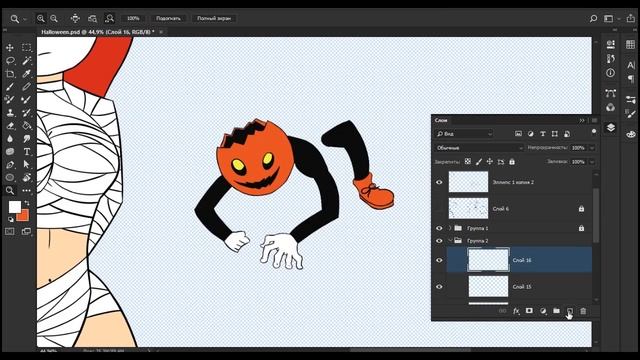Screen dimensions: 640x360
Task: Collapse the Layers panel with double arrows
Action: (582, 120)
